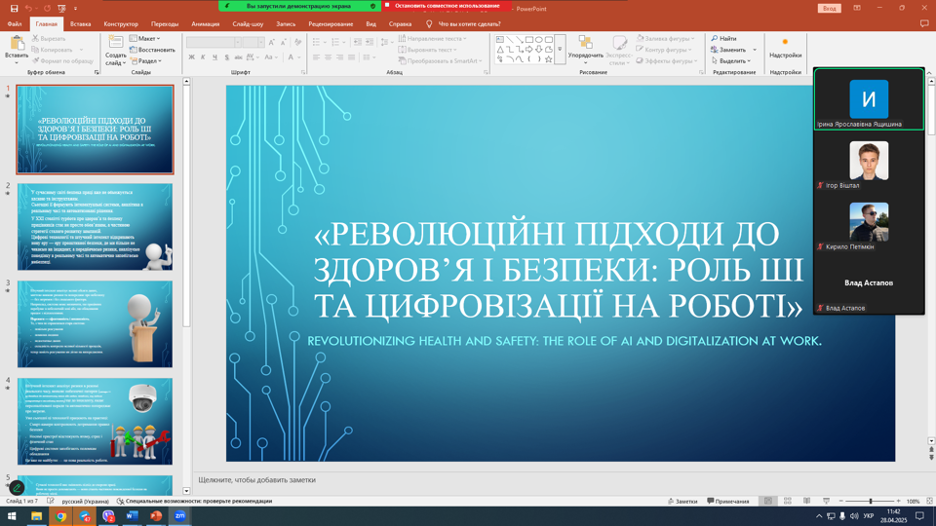Click the Save icon in quick access toolbar

tap(14, 8)
